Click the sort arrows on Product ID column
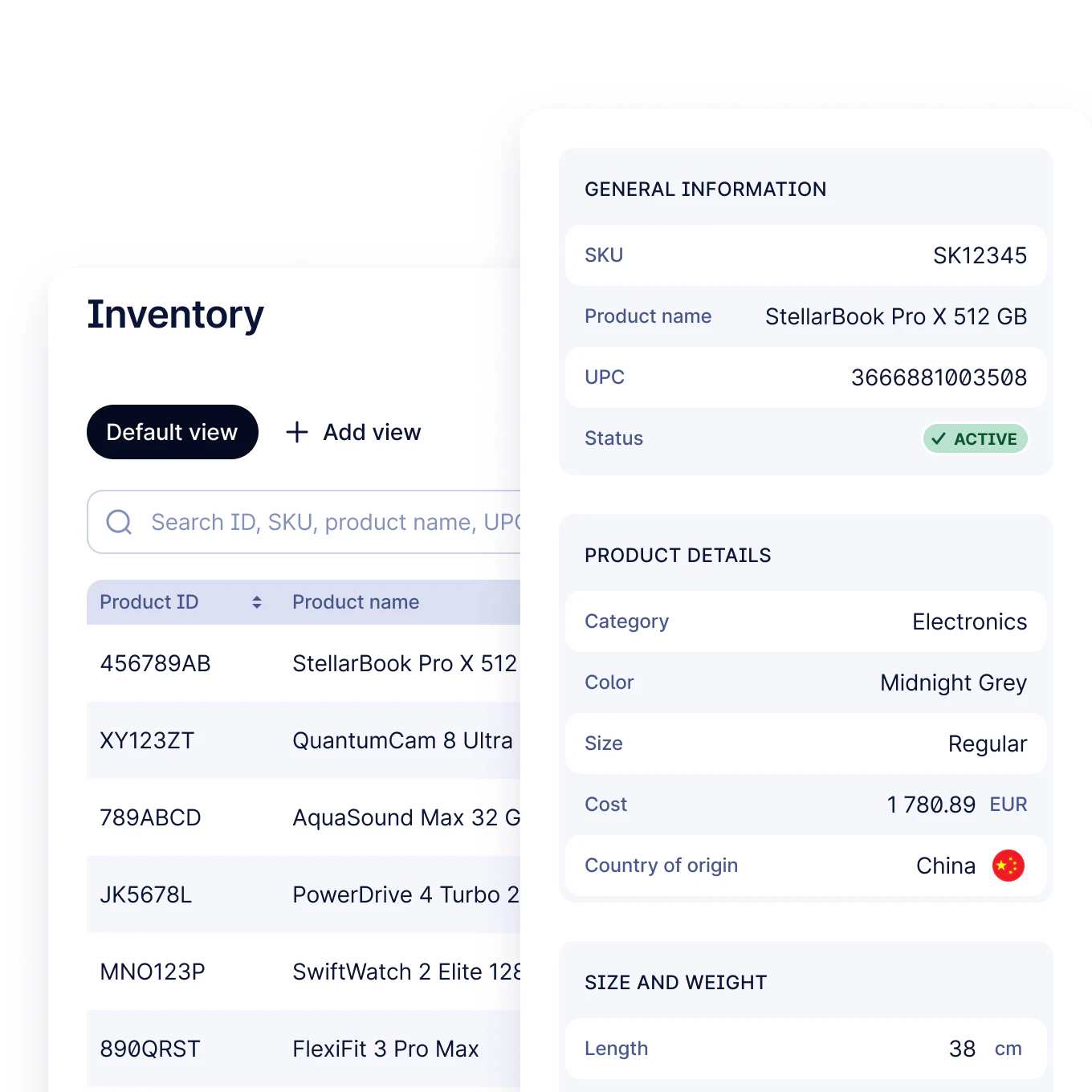 tap(256, 602)
